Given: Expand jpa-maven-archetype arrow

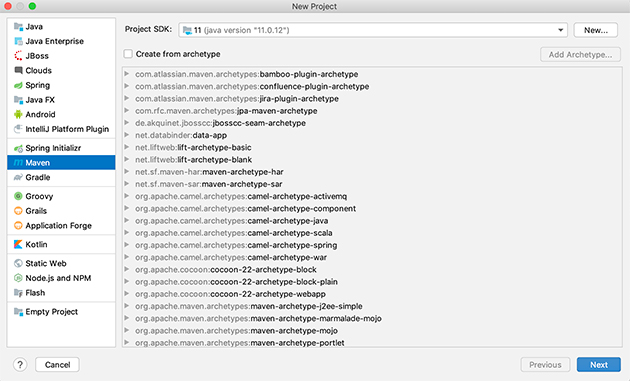Looking at the screenshot, I should (127, 111).
